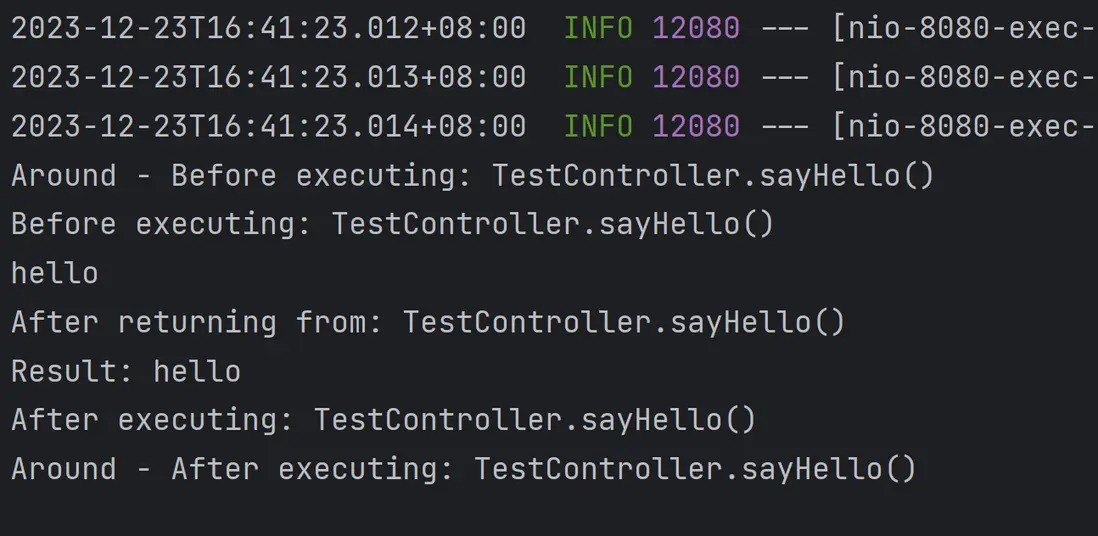Image resolution: width=1098 pixels, height=536 pixels.
Task: Click the timestamp ending in 23.013
Action: tap(268, 77)
